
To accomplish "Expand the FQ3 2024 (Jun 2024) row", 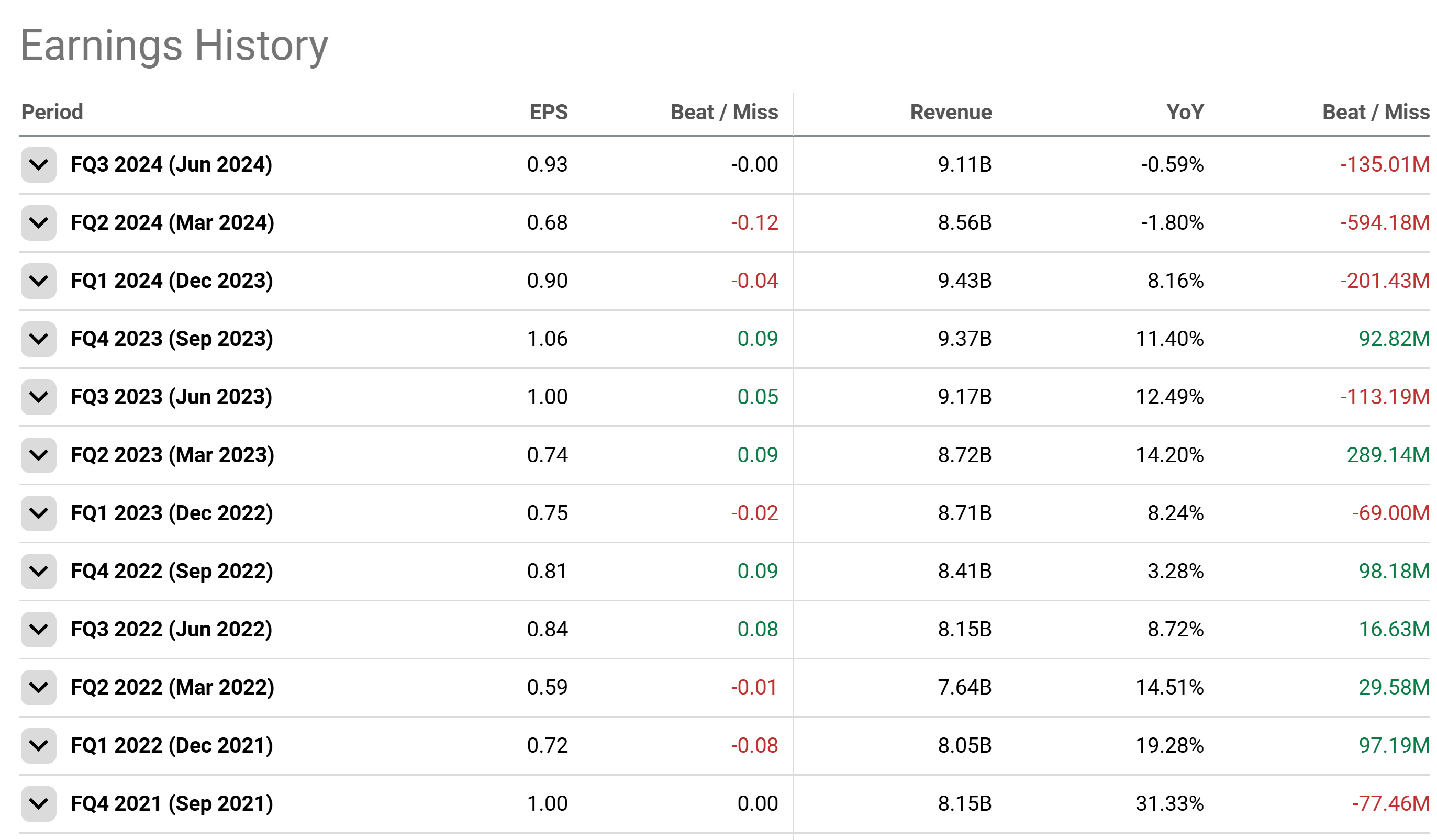I will coord(38,165).
